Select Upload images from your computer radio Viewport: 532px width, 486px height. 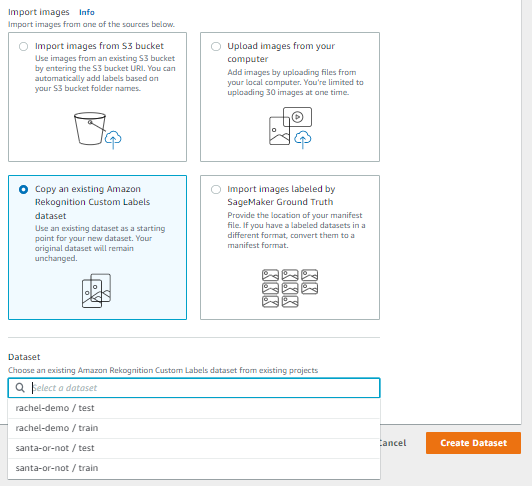tap(216, 46)
